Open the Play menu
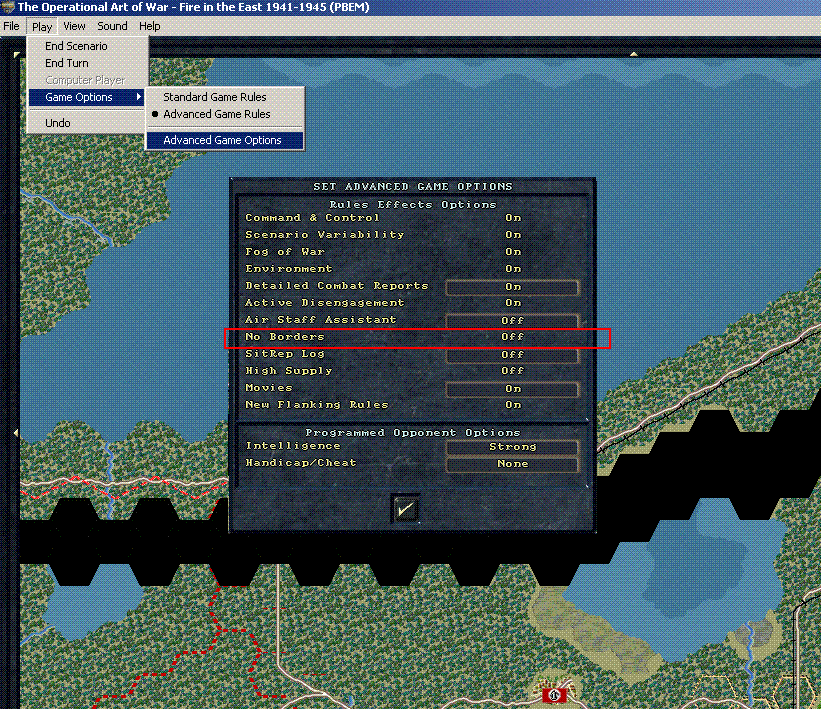Screen dimensions: 821x709 click(x=42, y=27)
